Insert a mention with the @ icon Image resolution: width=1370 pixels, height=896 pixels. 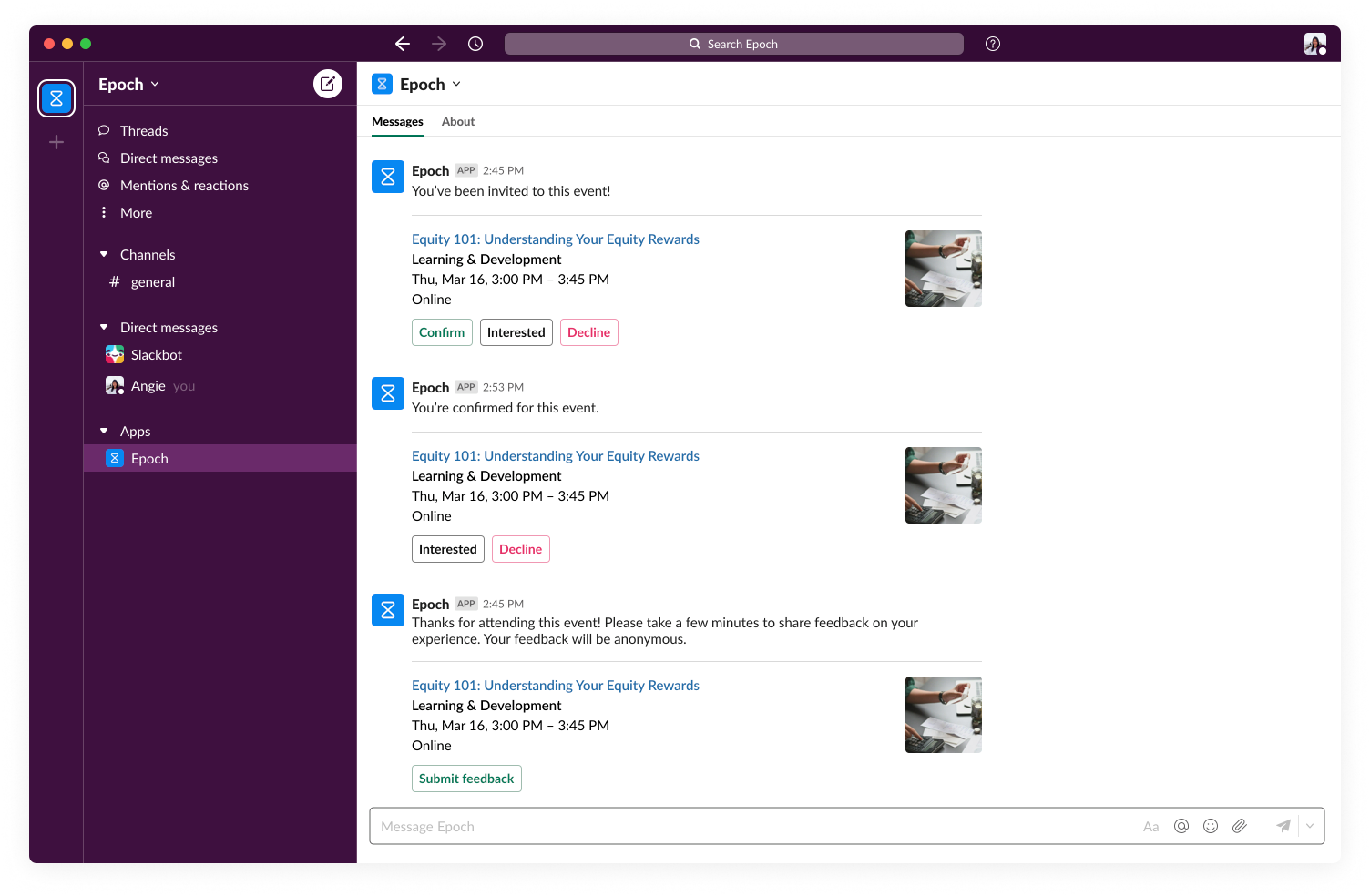[x=1181, y=826]
